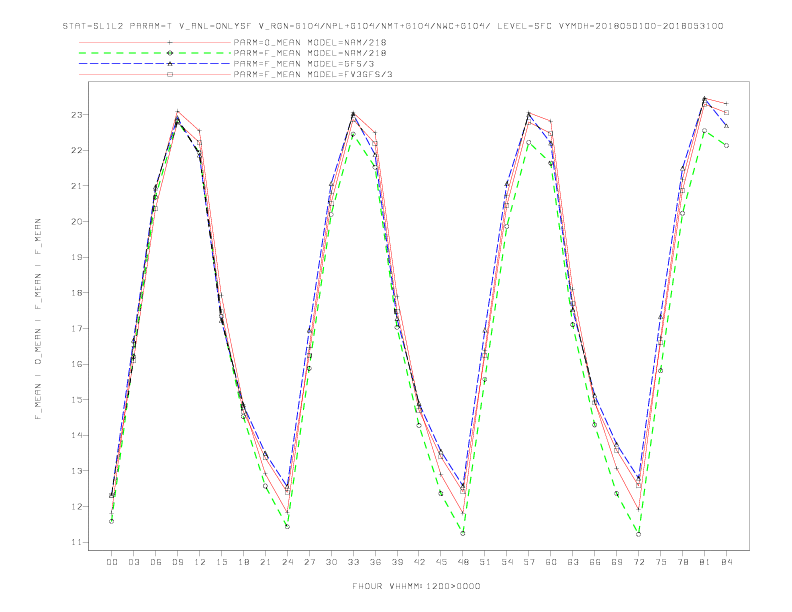Screen dimensions: 792x612
Task: Click x-axis tick label 69
Action: [617, 562]
